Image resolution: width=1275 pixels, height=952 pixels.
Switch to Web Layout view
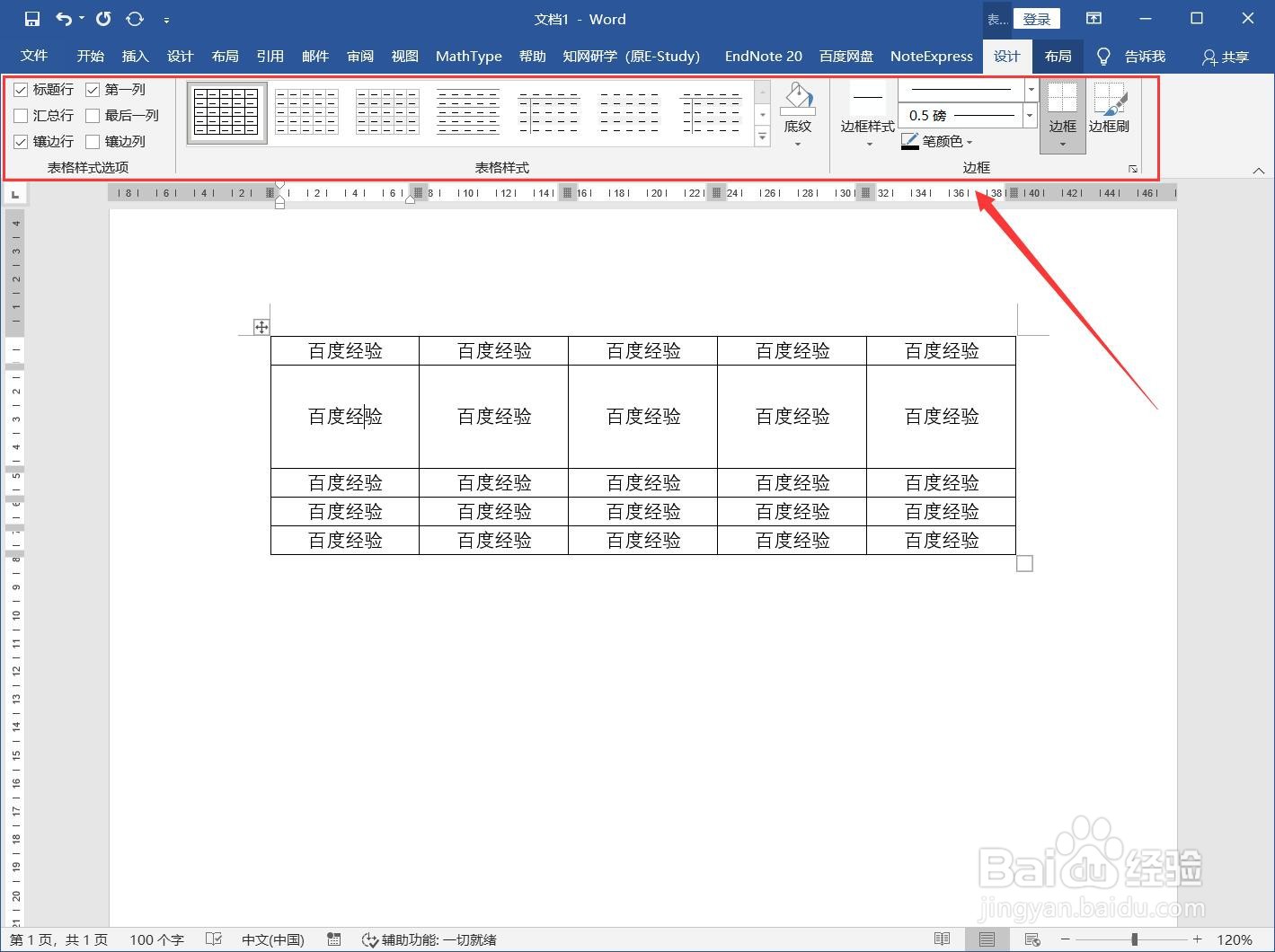click(x=1032, y=939)
